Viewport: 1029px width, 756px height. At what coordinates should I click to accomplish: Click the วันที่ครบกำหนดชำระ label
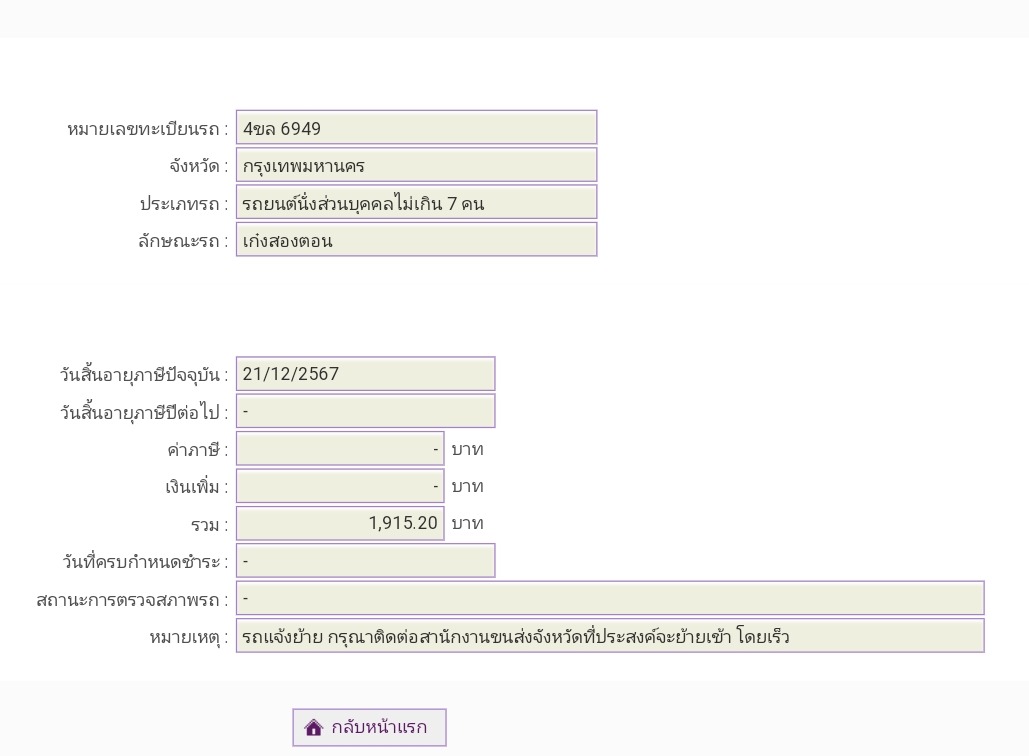[x=145, y=562]
